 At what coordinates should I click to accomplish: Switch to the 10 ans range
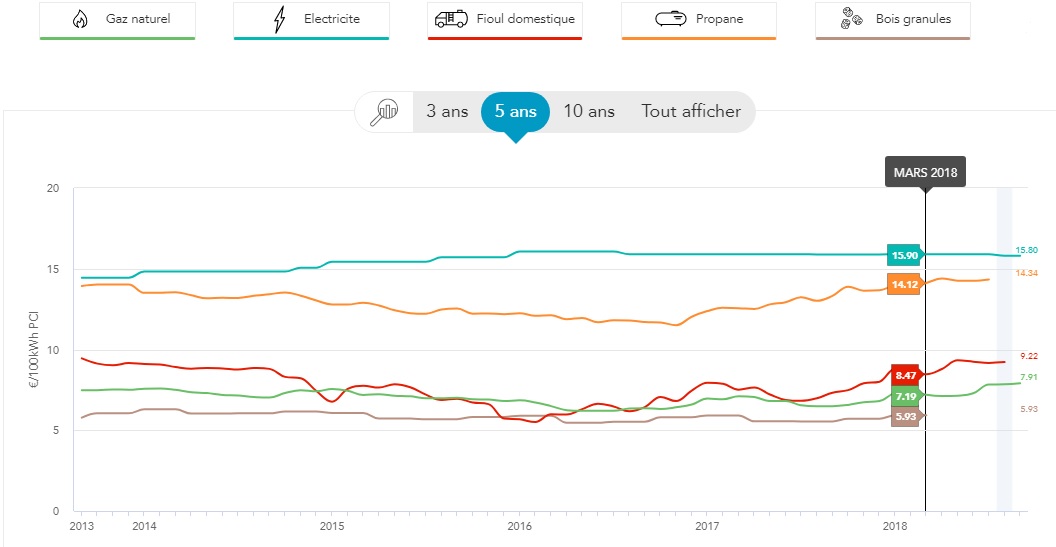coord(589,111)
